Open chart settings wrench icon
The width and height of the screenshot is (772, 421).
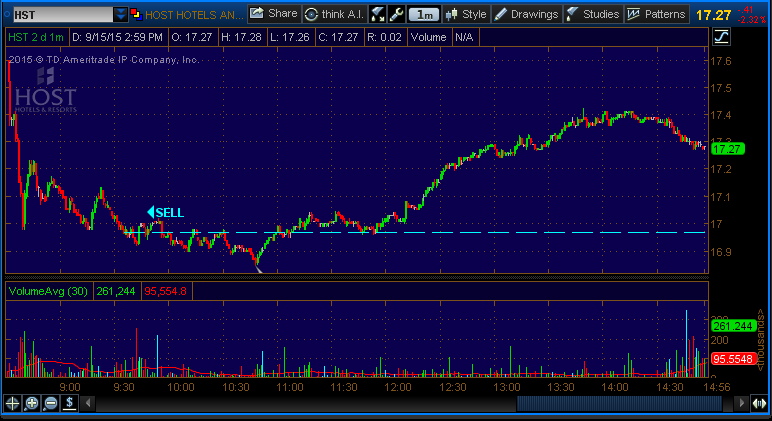coord(396,14)
